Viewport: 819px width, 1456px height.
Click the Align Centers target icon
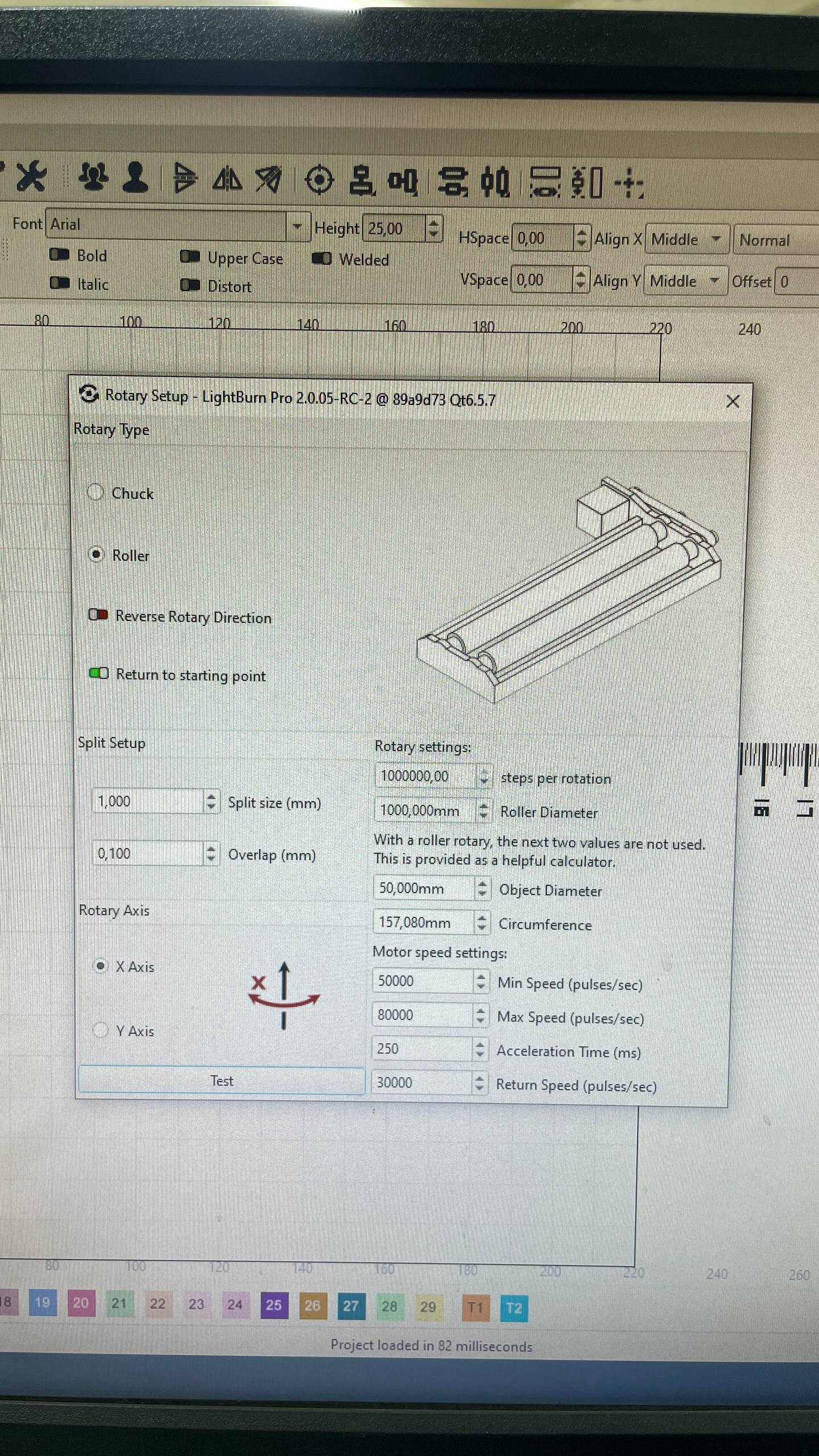(319, 180)
